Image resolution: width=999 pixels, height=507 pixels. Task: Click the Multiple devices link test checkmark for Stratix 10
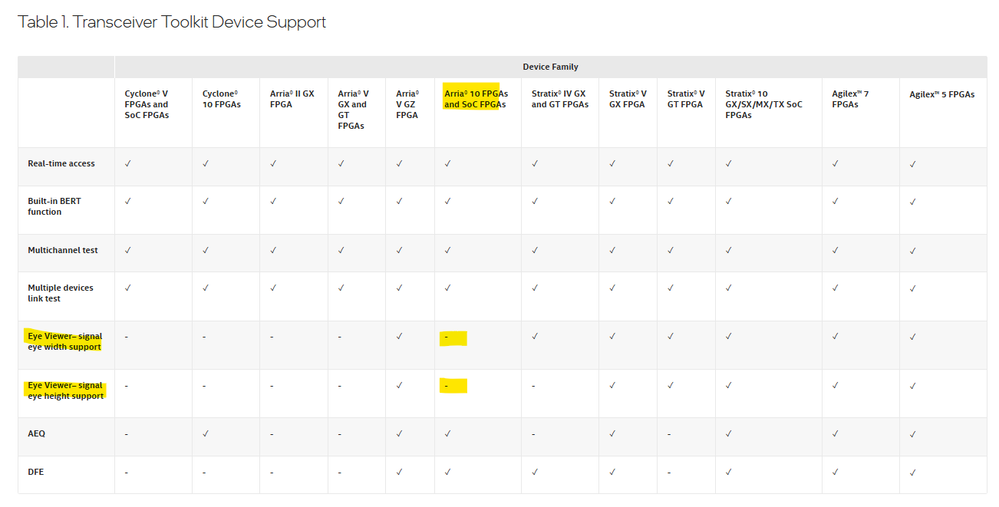point(729,288)
